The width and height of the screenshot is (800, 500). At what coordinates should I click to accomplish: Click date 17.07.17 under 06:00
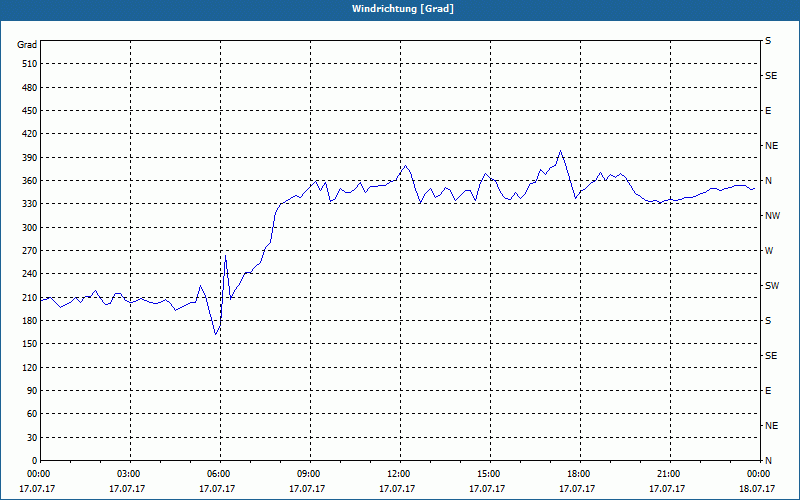coord(217,489)
